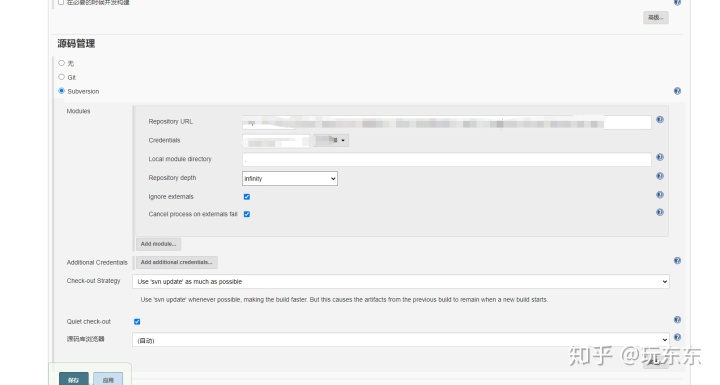Select the Git radio button
720x385 pixels.
click(62, 77)
